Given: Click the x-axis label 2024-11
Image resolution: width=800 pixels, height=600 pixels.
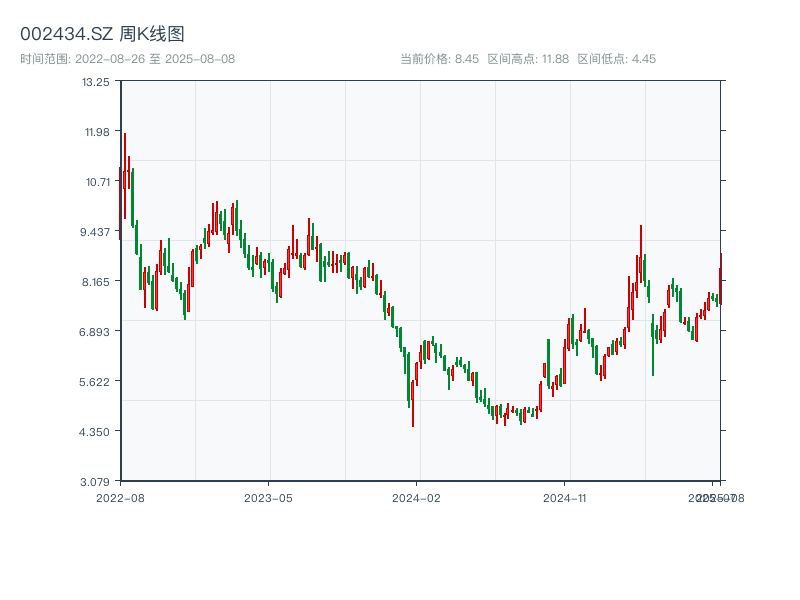Looking at the screenshot, I should coord(565,498).
